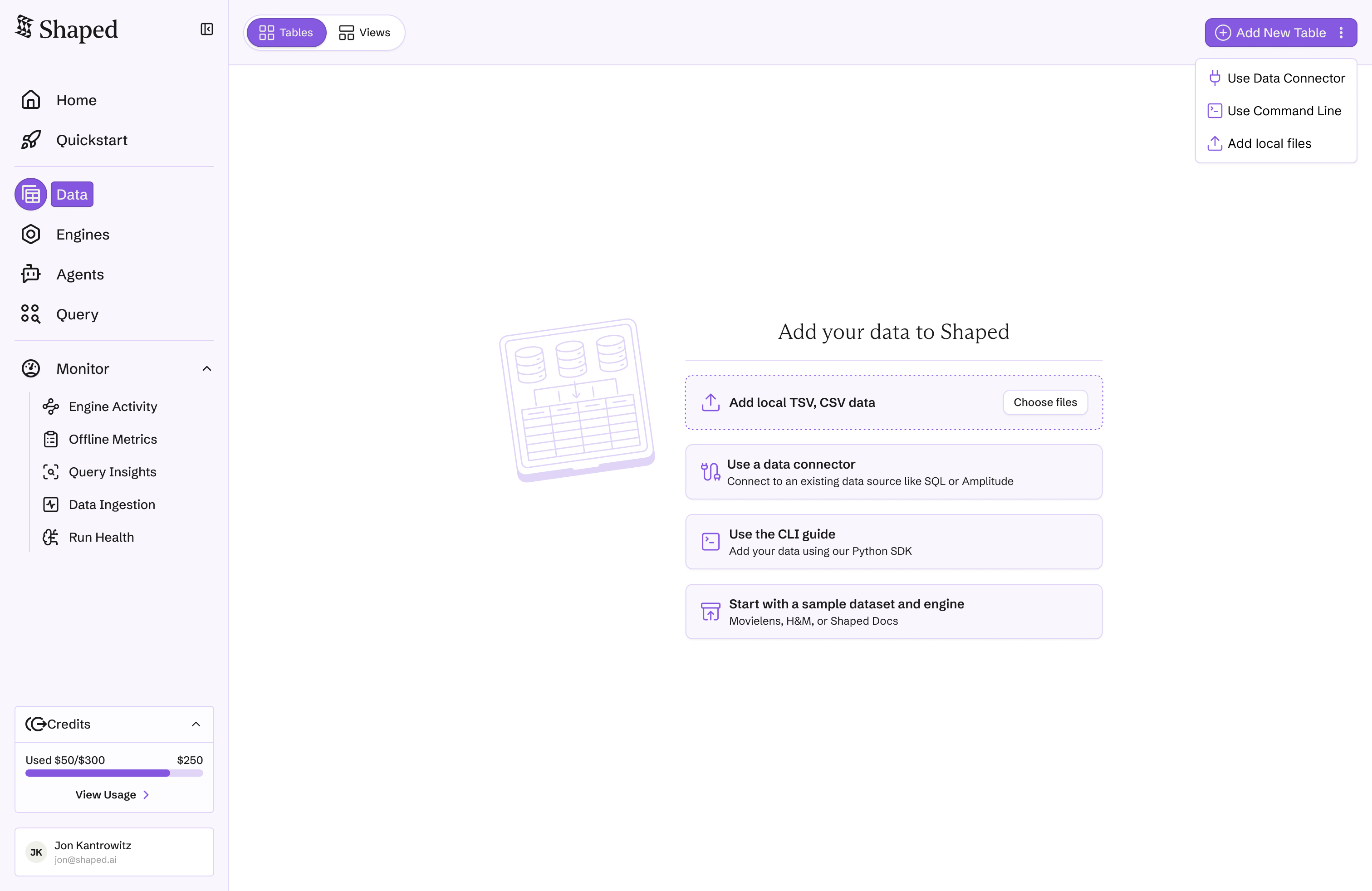Switch to the Views tab
Screen dimensions: 1372x891
(x=365, y=33)
